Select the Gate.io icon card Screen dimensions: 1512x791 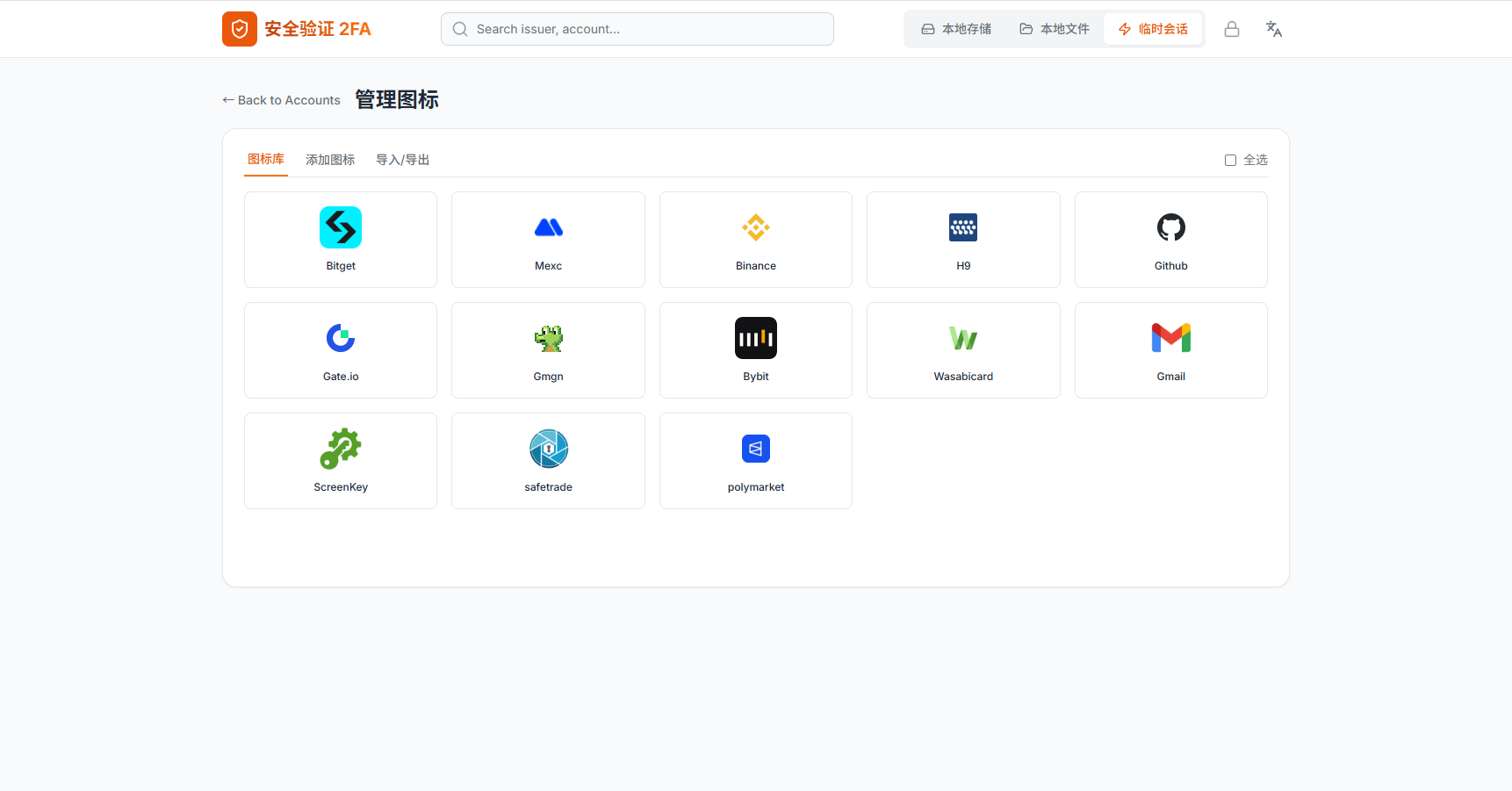pyautogui.click(x=340, y=349)
